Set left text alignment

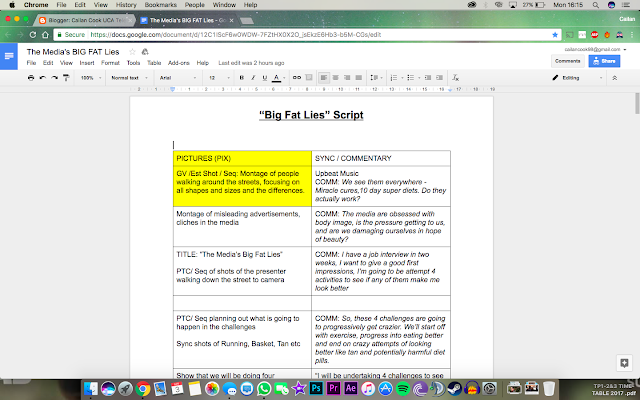pyautogui.click(x=324, y=78)
